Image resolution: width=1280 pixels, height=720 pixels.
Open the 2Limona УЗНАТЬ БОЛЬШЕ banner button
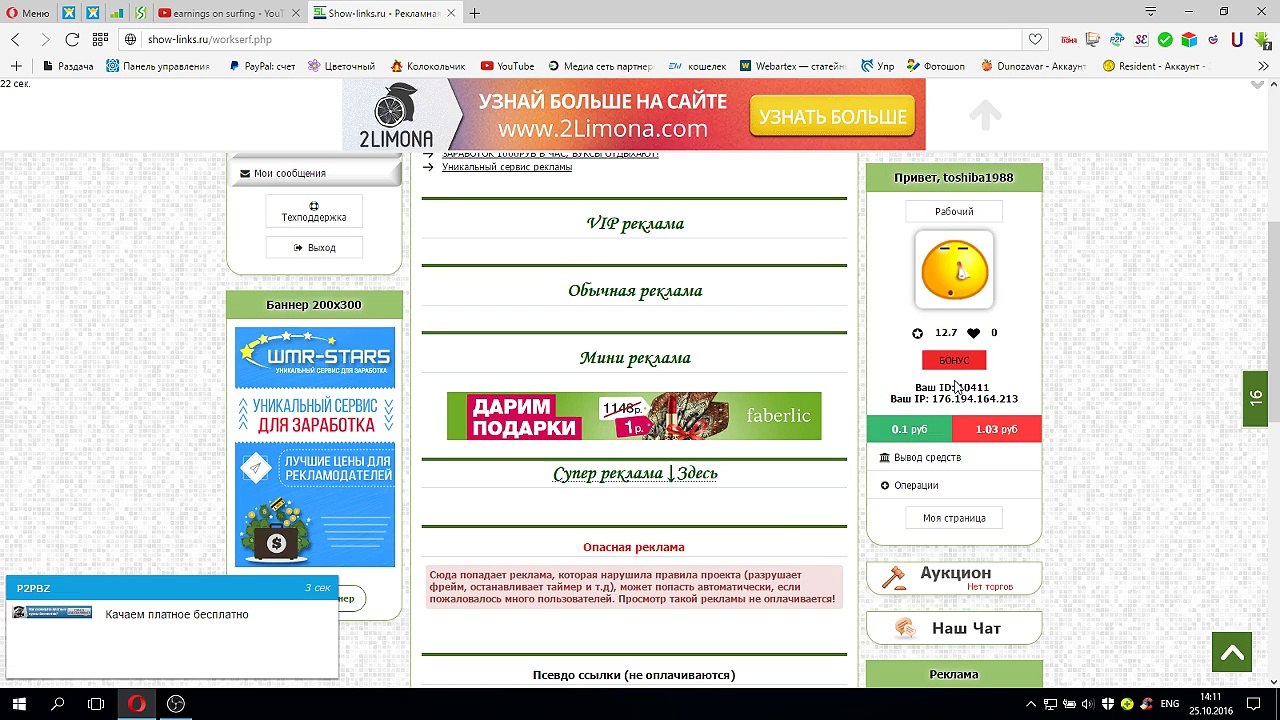pyautogui.click(x=832, y=117)
